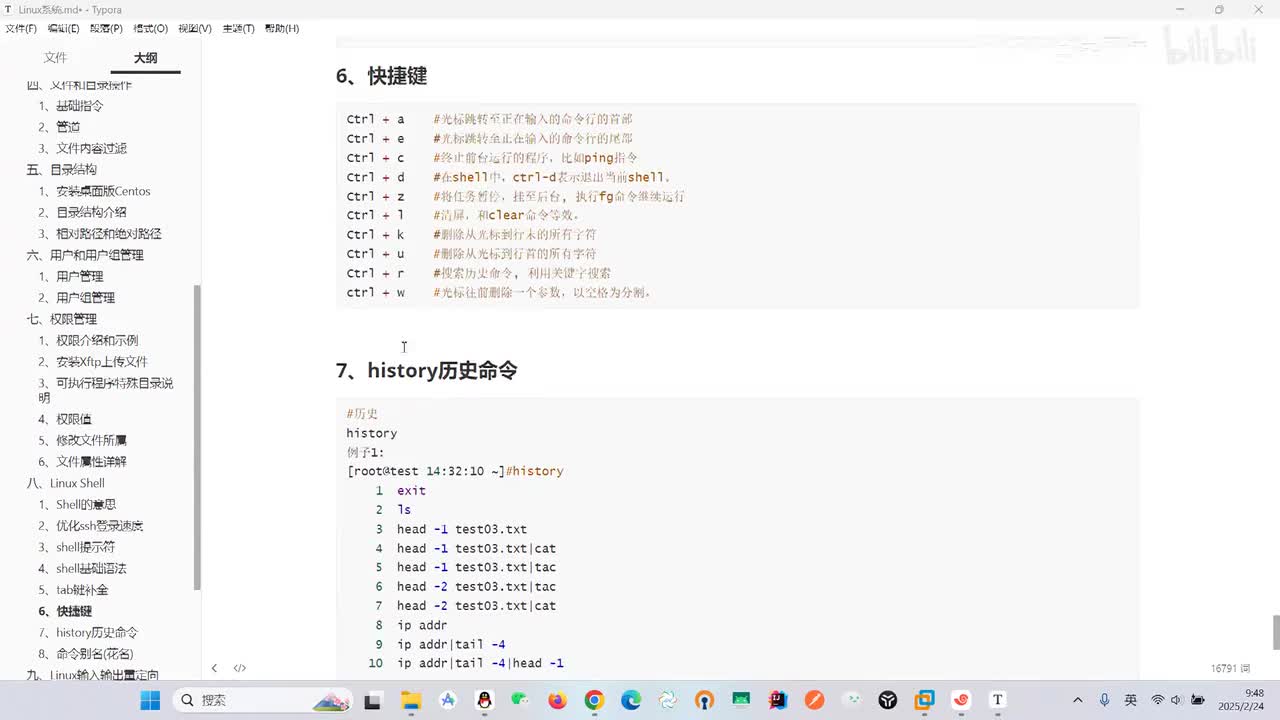Open the 帮助(H) menu
Image resolution: width=1280 pixels, height=720 pixels.
coord(281,28)
